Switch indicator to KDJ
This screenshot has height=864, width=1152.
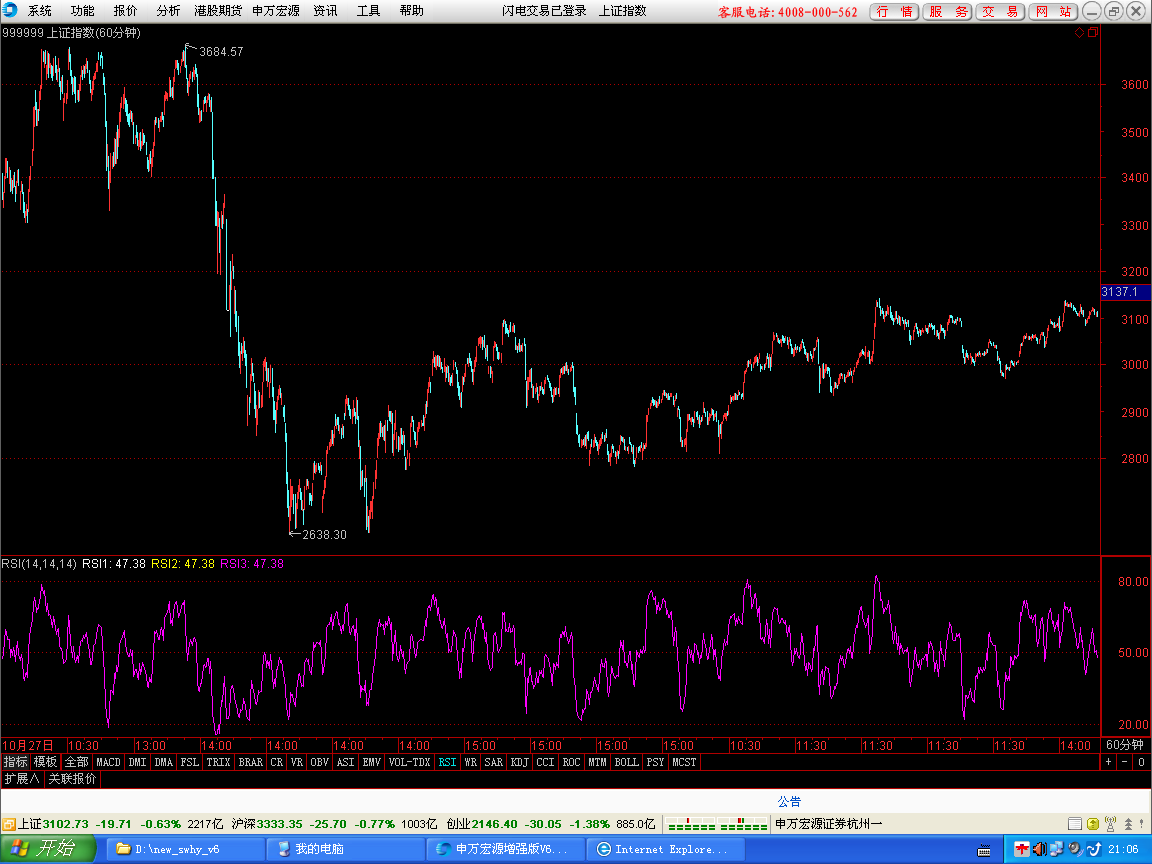point(519,762)
